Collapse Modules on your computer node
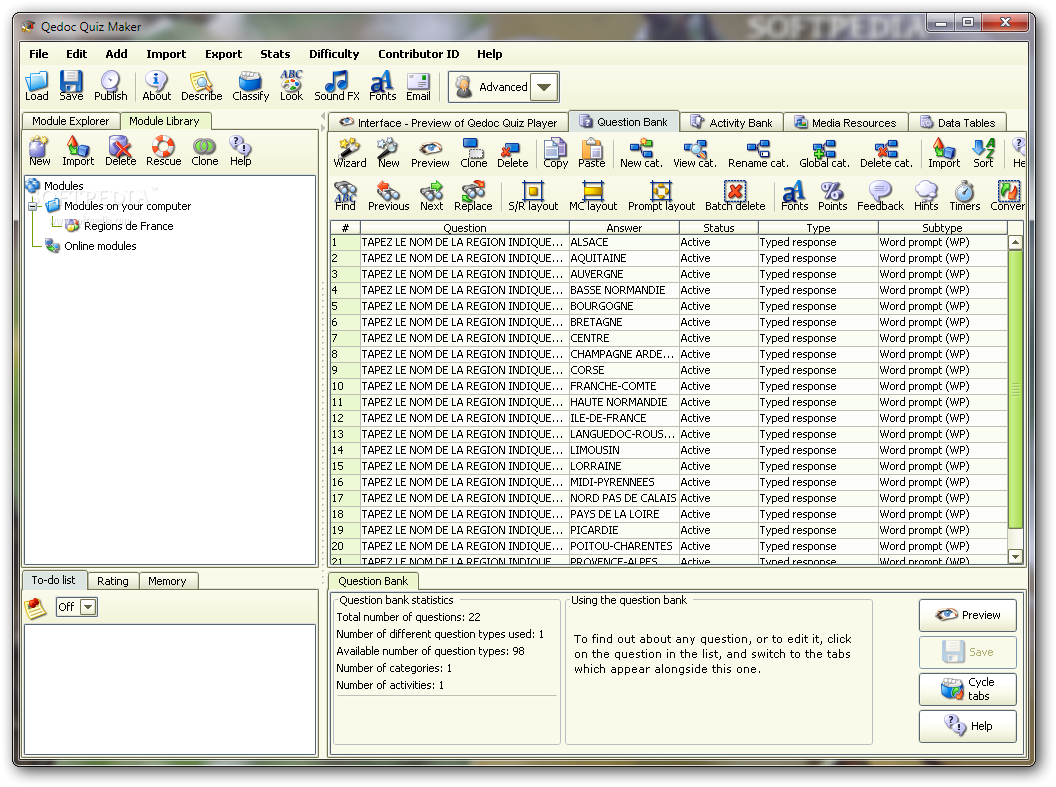 pyautogui.click(x=32, y=206)
